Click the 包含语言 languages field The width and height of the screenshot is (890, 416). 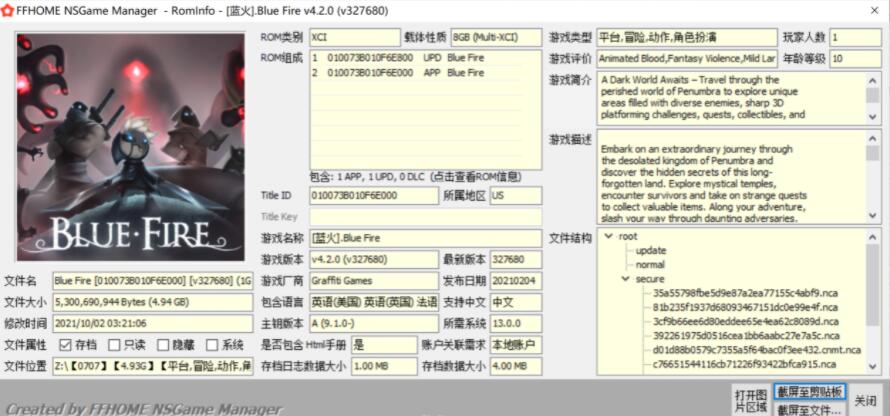[374, 302]
